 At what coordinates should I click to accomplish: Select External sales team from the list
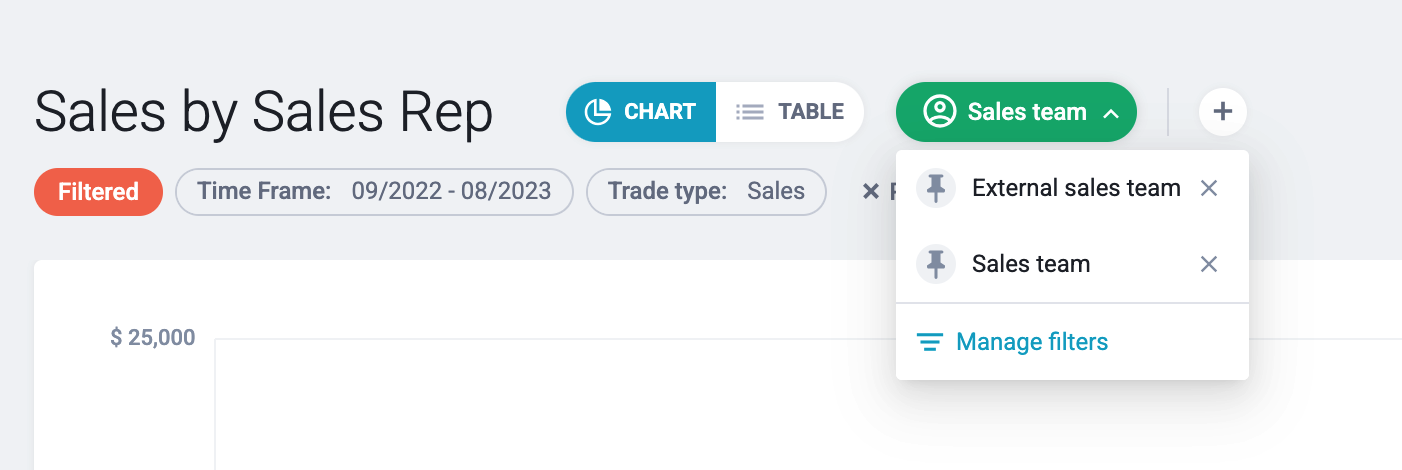pos(1076,188)
